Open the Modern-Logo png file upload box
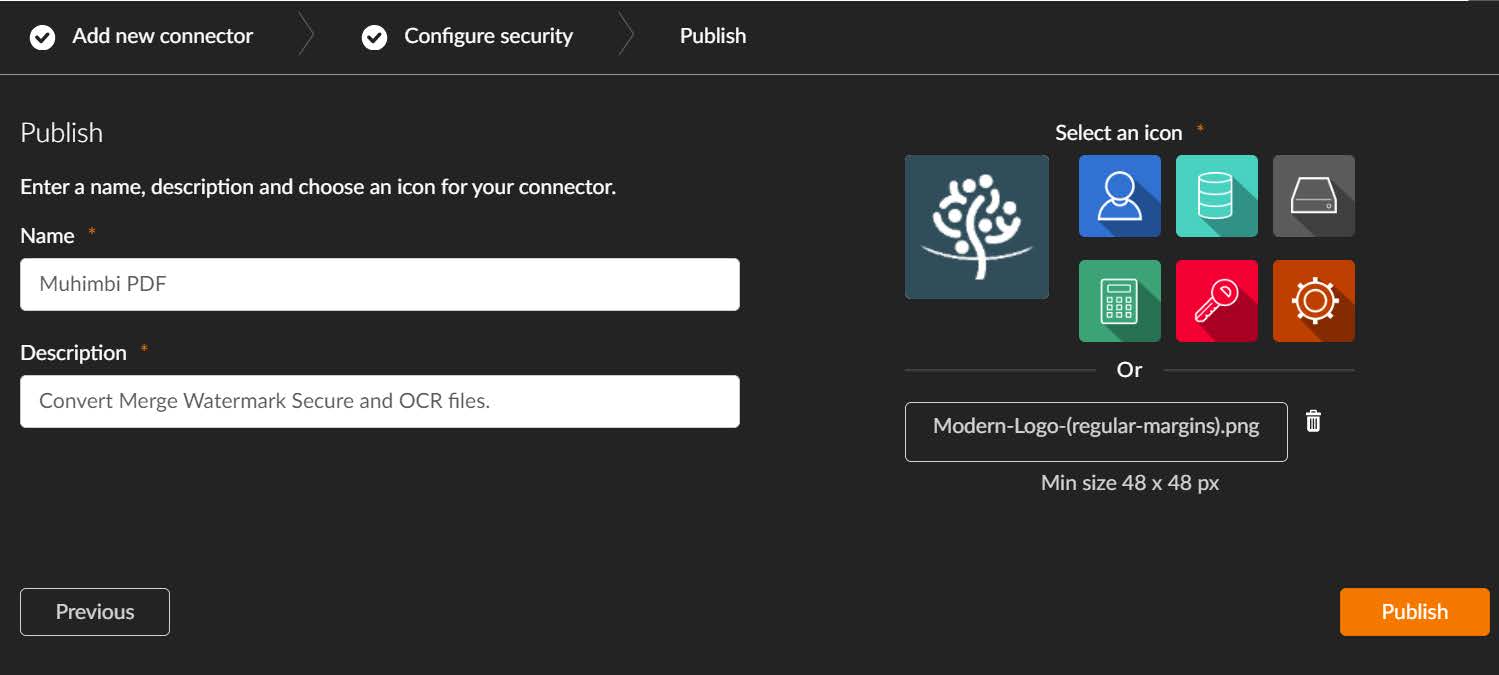The width and height of the screenshot is (1499, 675). click(1095, 431)
